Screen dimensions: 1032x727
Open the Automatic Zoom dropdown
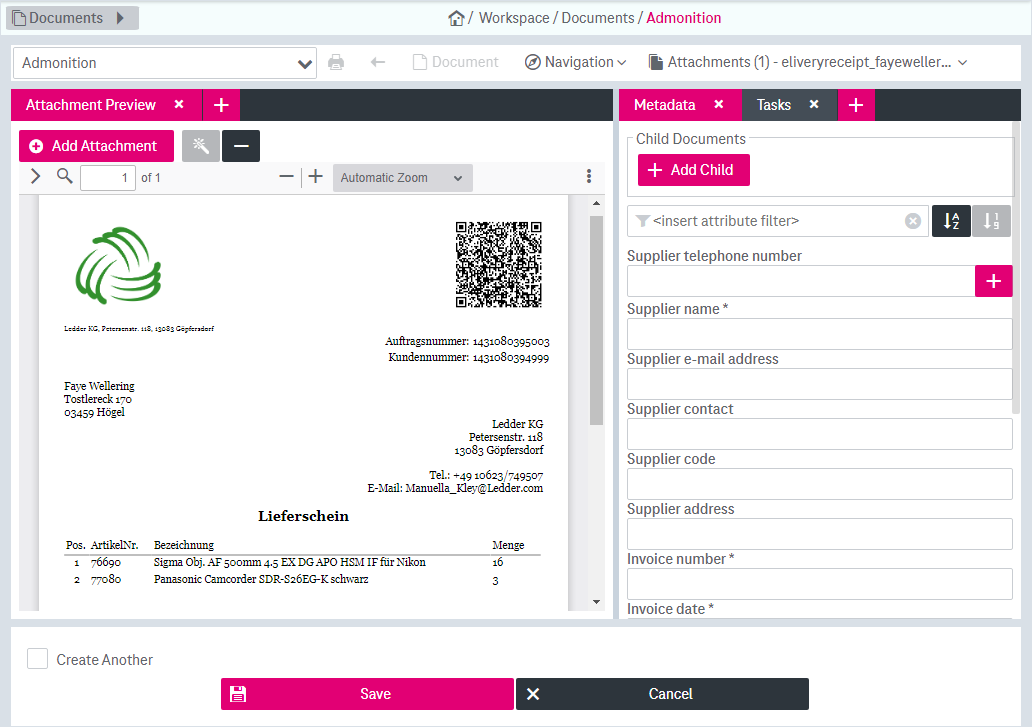(x=402, y=177)
